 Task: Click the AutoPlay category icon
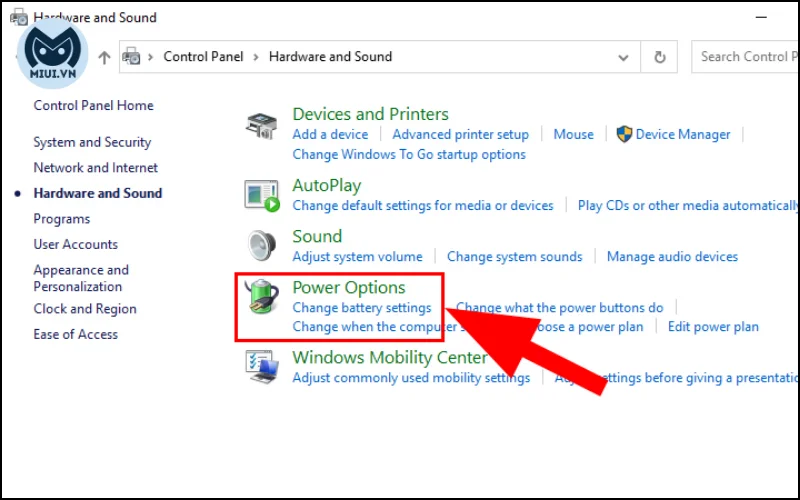tap(262, 195)
